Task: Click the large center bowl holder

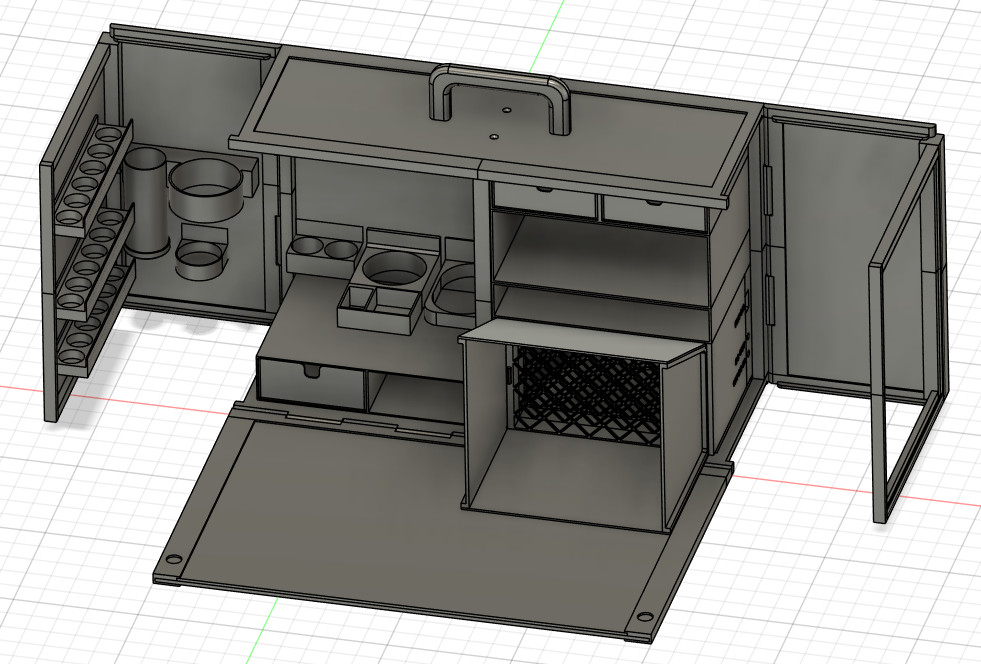Action: click(x=395, y=270)
